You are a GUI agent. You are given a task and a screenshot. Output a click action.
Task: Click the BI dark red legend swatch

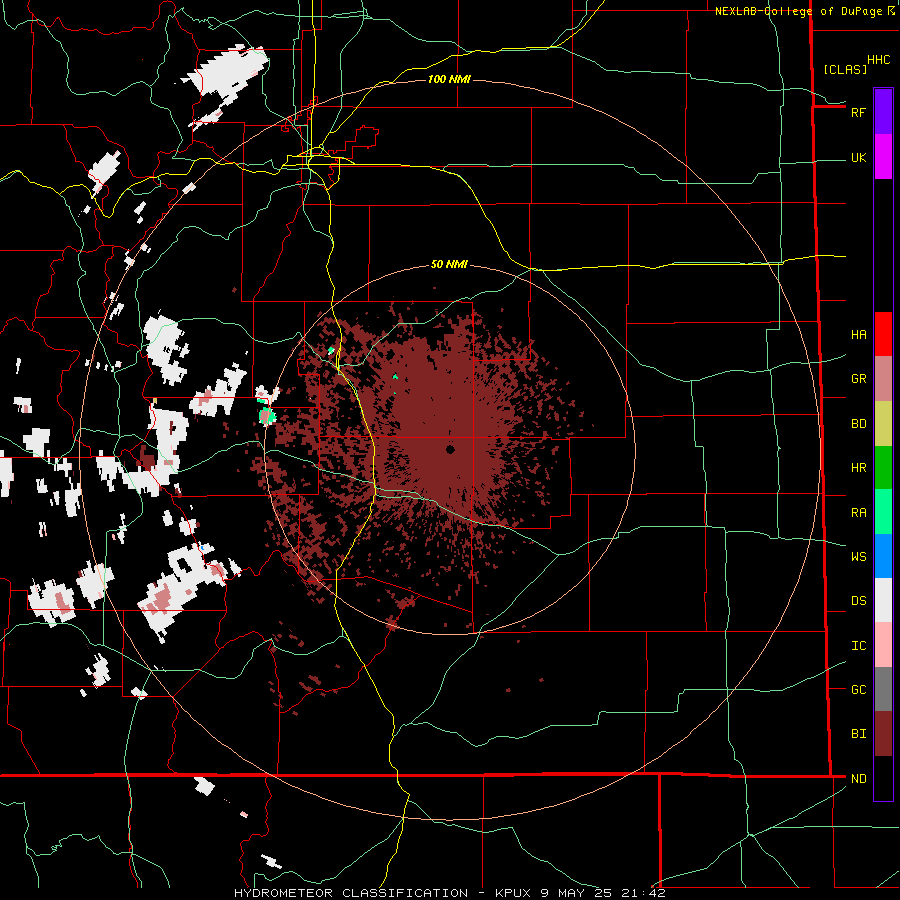[x=883, y=734]
